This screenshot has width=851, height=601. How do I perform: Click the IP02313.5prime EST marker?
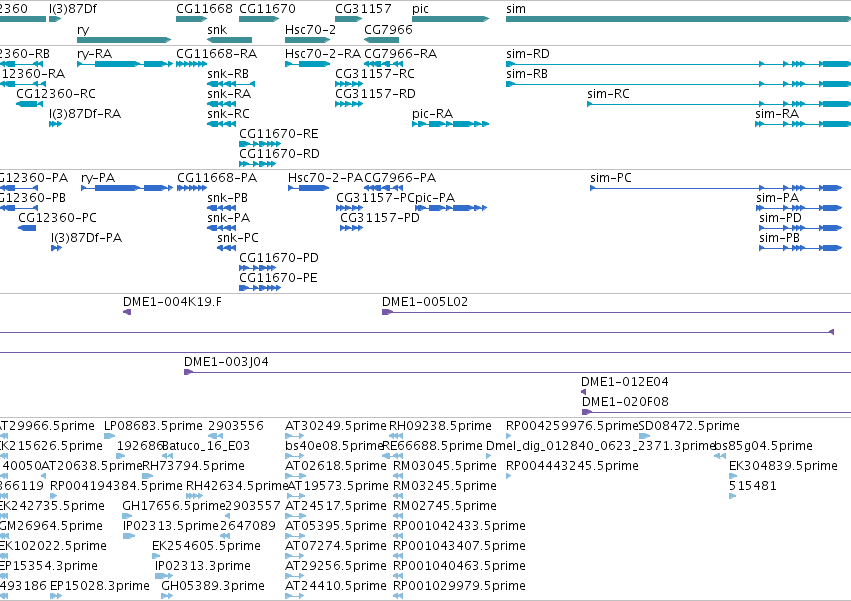(x=129, y=536)
